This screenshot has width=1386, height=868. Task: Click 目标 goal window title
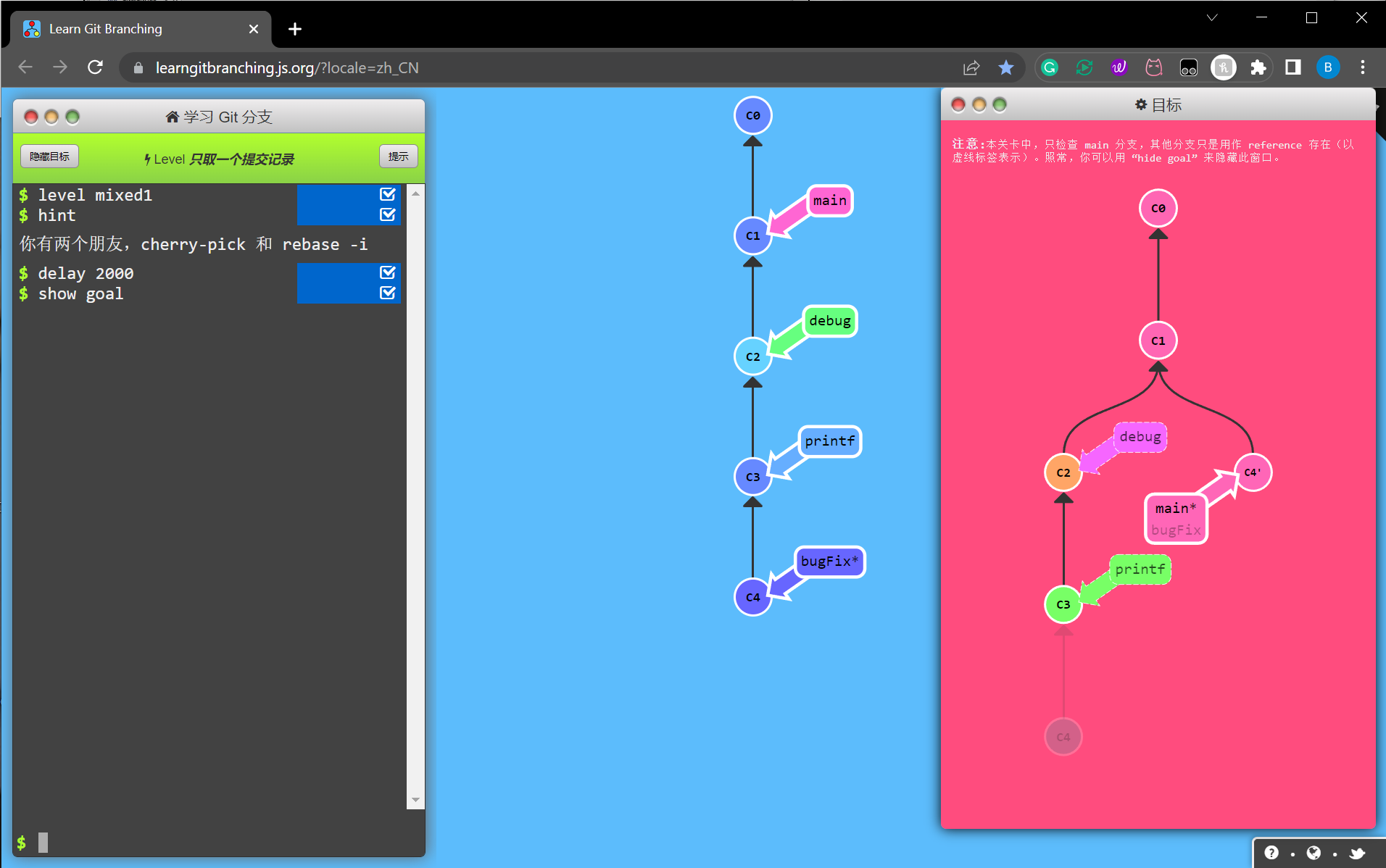click(x=1158, y=105)
